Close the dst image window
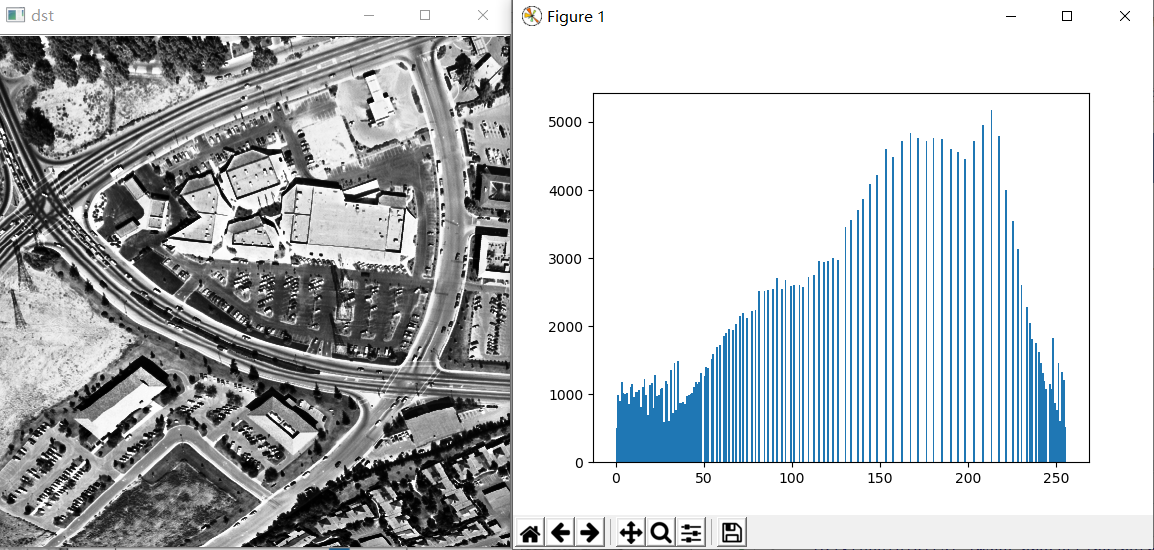 [x=482, y=15]
